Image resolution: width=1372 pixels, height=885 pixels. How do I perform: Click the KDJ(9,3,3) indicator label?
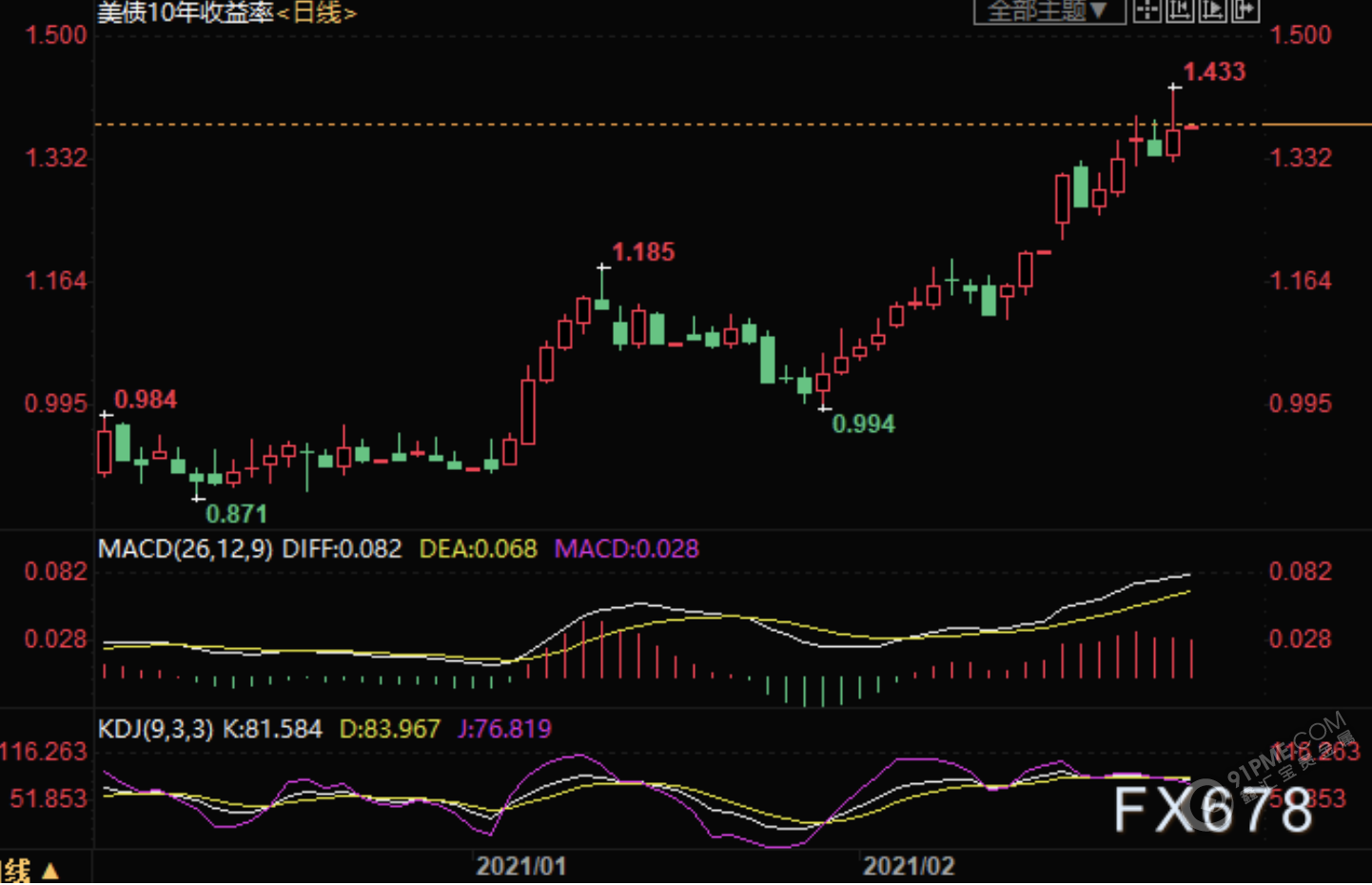click(x=156, y=730)
